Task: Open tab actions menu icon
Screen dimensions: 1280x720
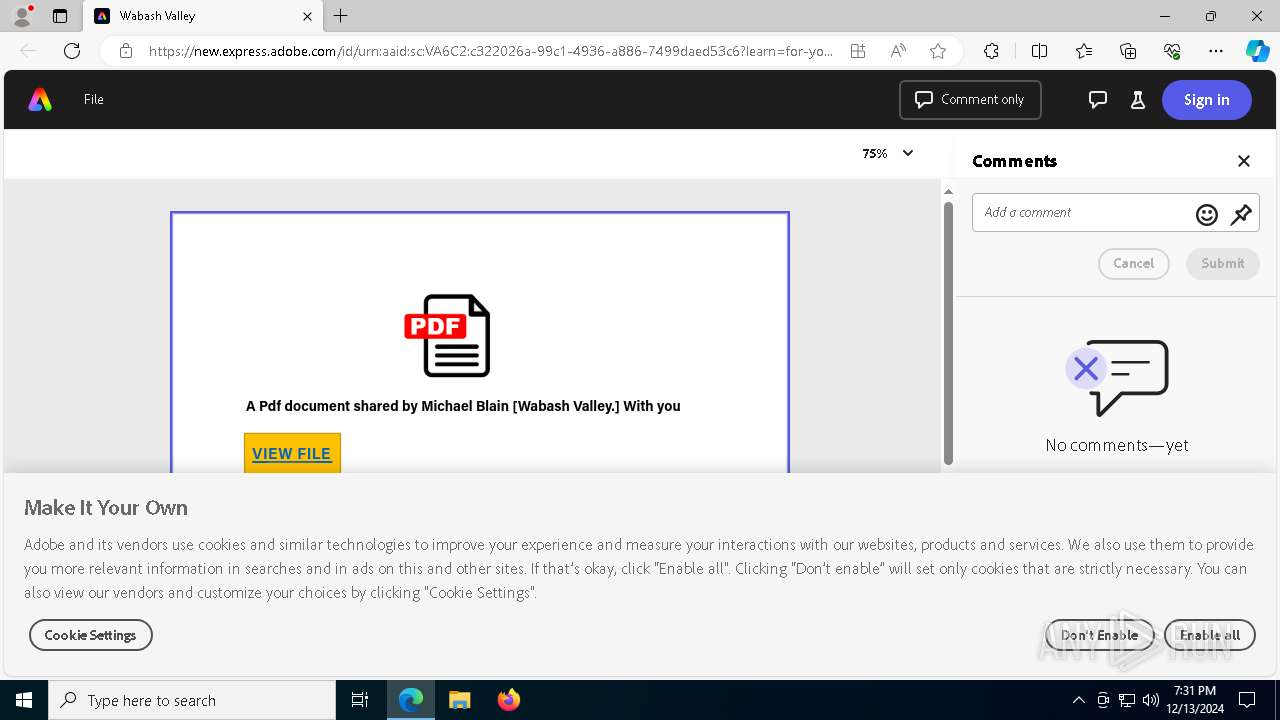Action: pos(60,16)
